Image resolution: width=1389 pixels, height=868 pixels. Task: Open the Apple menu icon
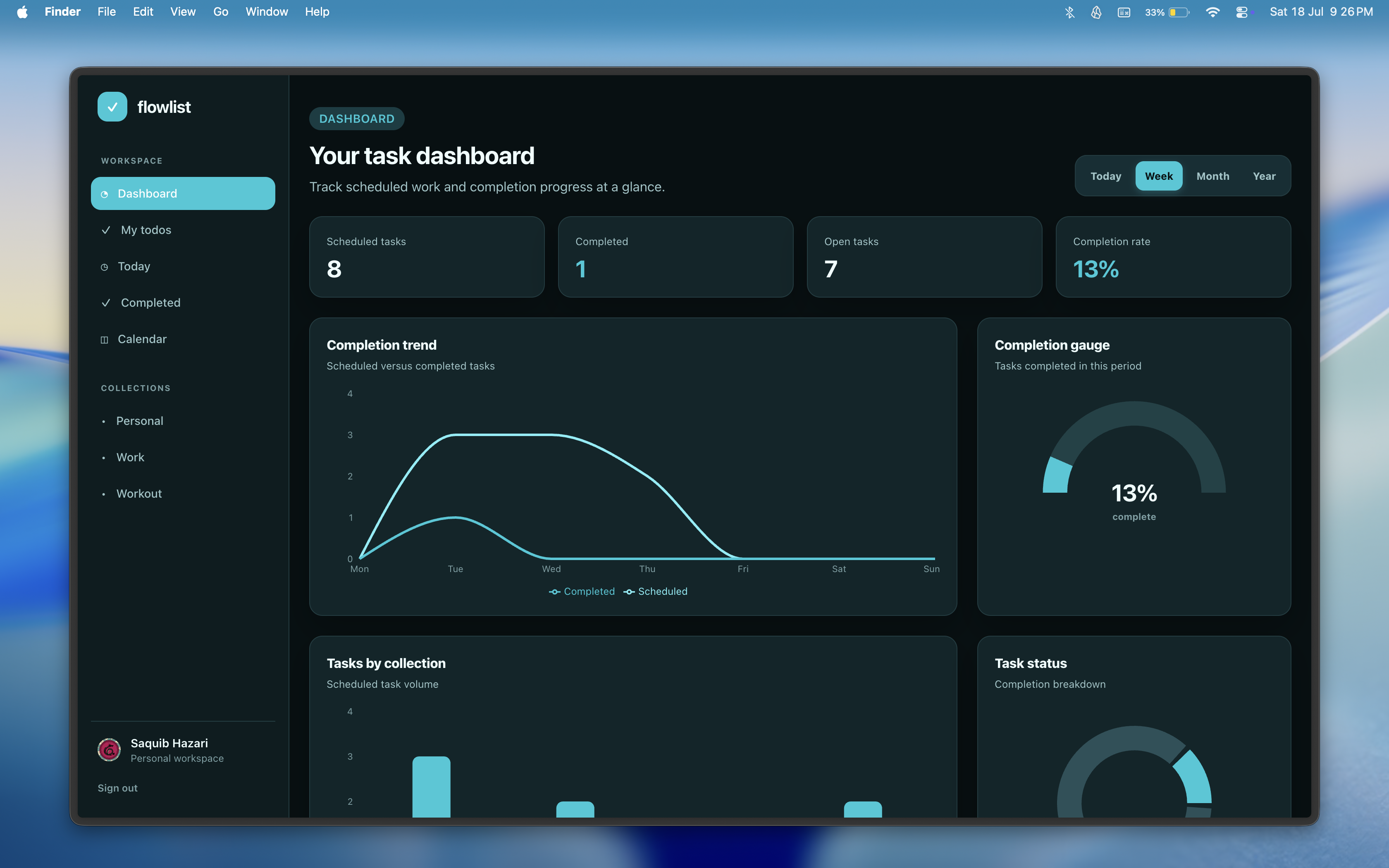click(22, 12)
